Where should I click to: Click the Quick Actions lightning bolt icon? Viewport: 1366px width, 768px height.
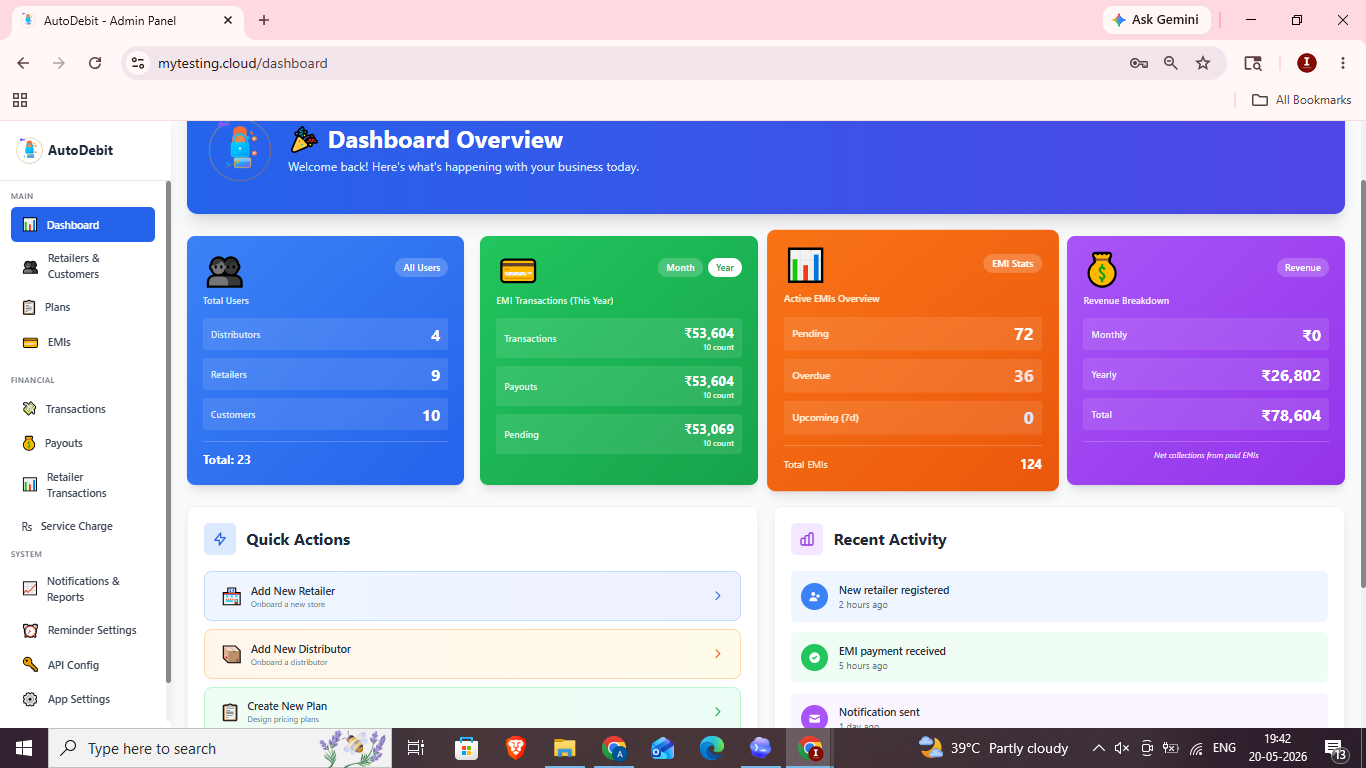(x=220, y=539)
